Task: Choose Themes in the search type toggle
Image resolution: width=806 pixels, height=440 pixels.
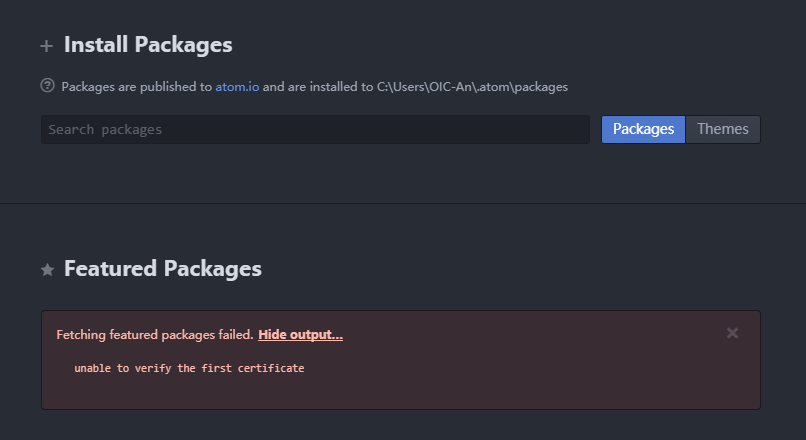Action: (x=723, y=129)
